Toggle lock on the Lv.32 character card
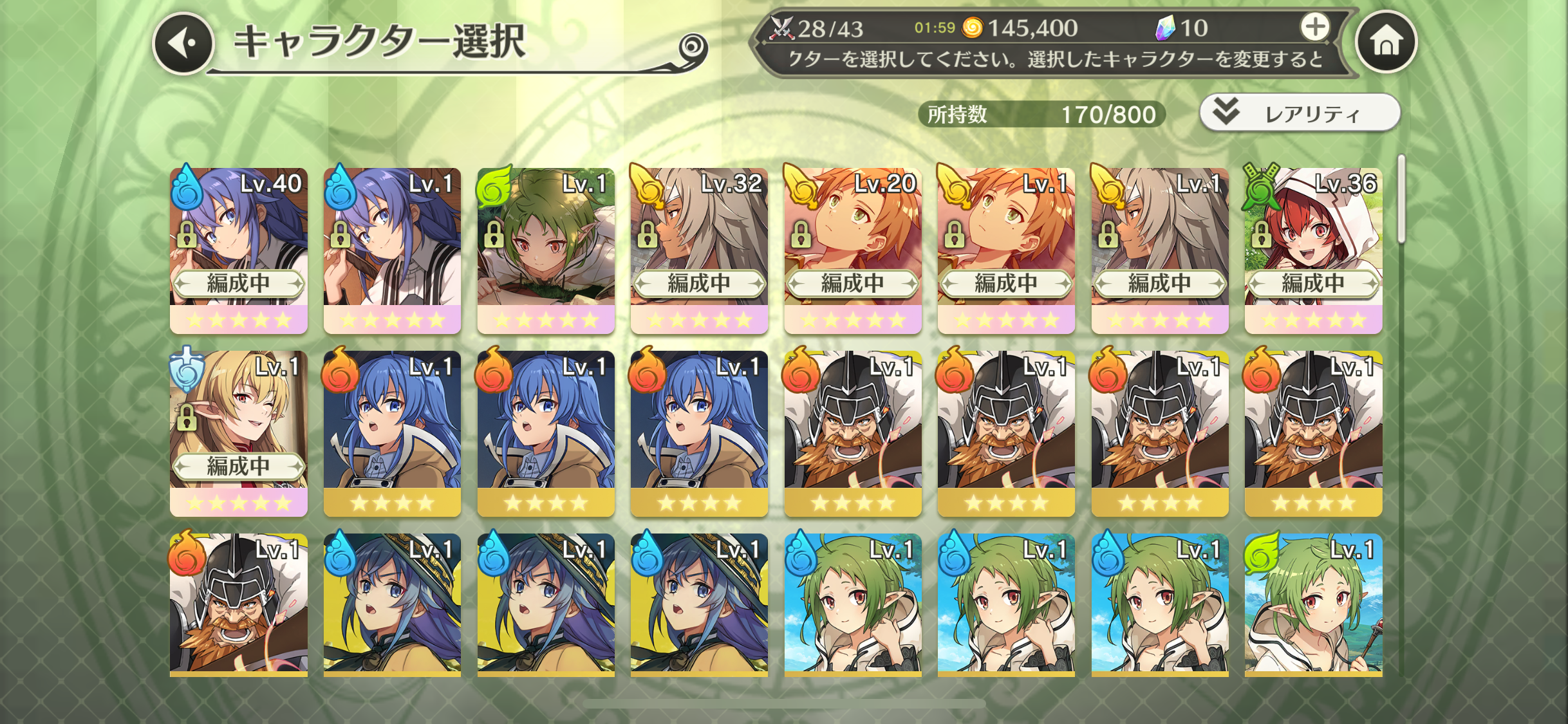The height and width of the screenshot is (724, 1568). (x=648, y=235)
